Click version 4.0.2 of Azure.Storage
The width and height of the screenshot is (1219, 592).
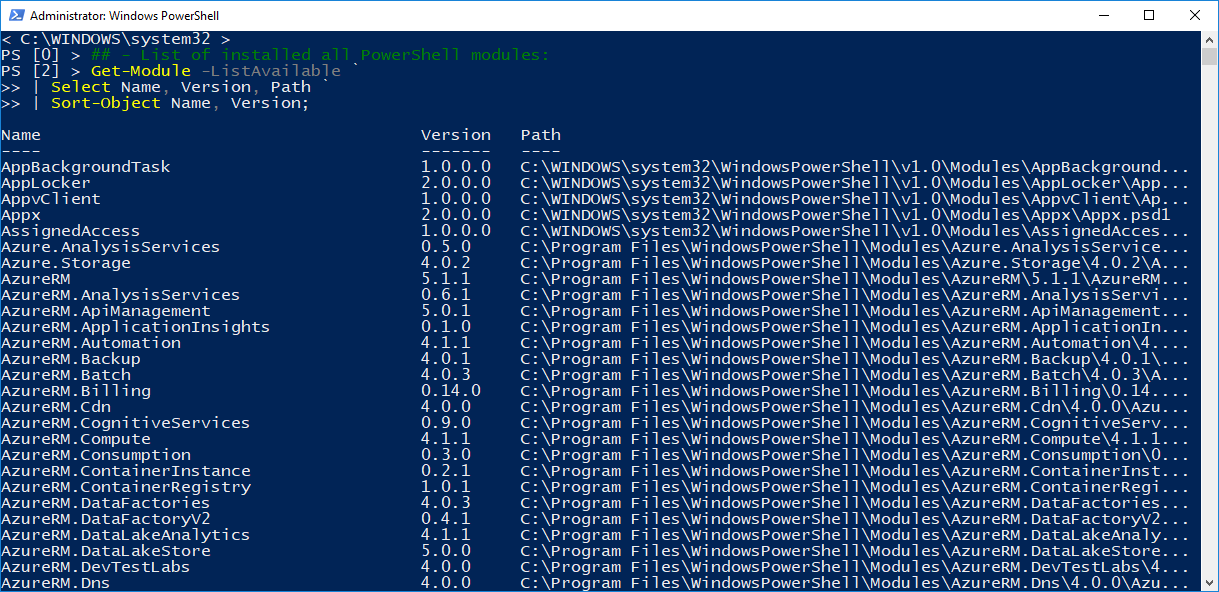point(446,263)
